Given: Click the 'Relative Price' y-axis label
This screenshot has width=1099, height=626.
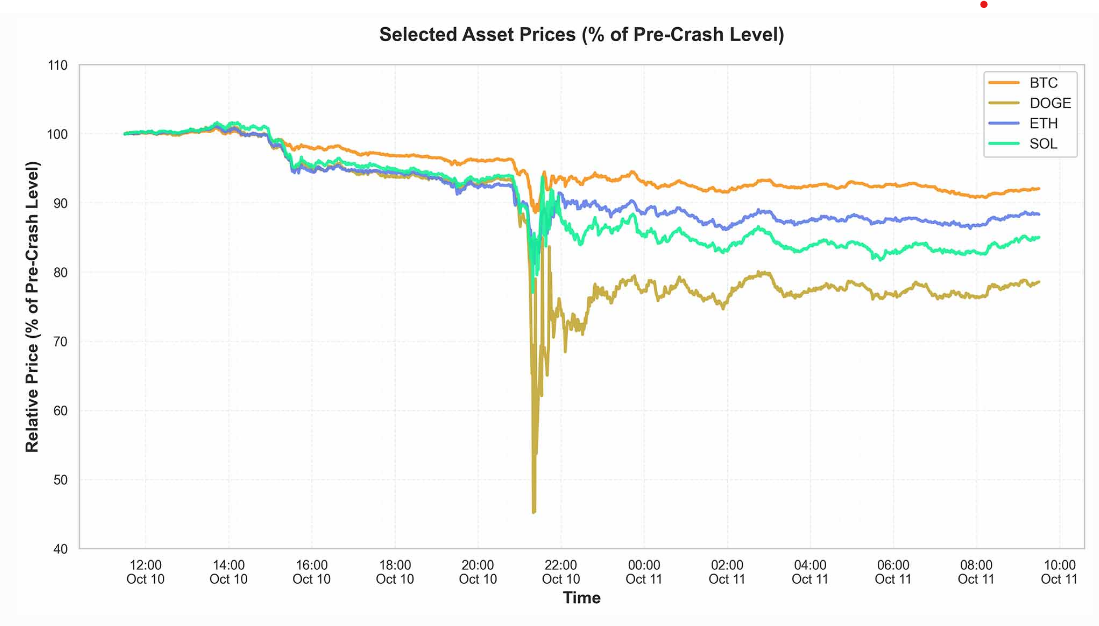Looking at the screenshot, I should [x=33, y=306].
